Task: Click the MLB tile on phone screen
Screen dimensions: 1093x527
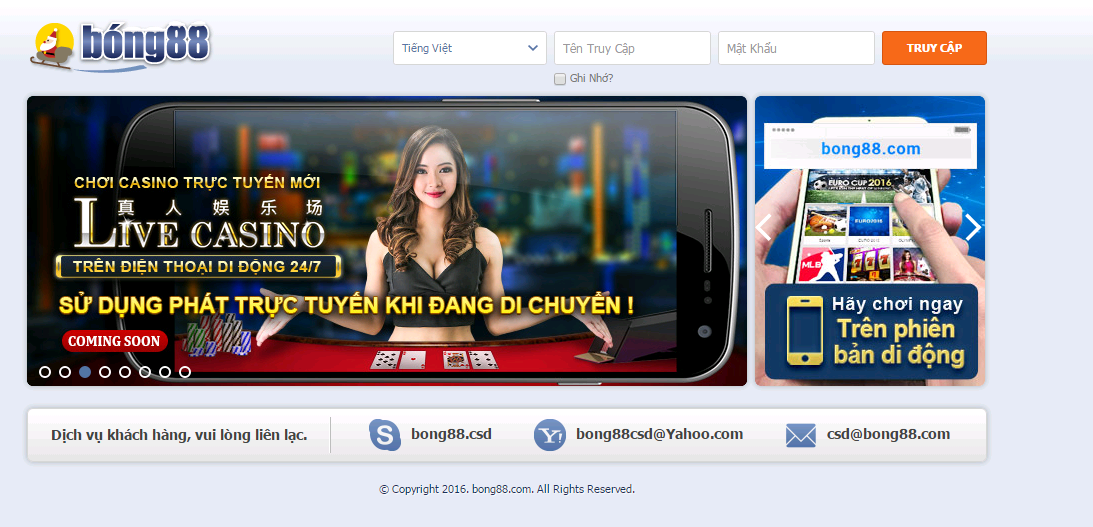Action: (821, 265)
